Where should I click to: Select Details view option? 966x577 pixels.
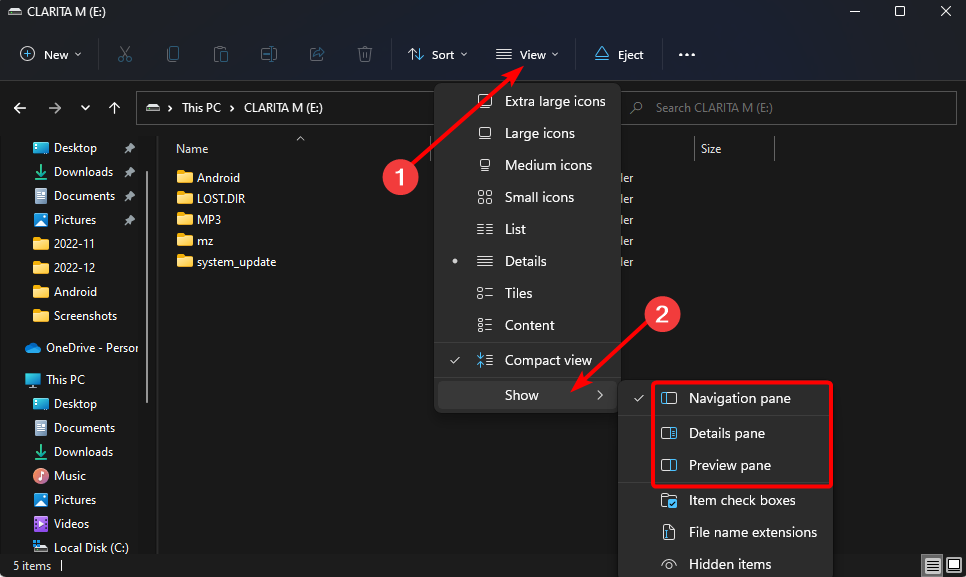point(527,261)
